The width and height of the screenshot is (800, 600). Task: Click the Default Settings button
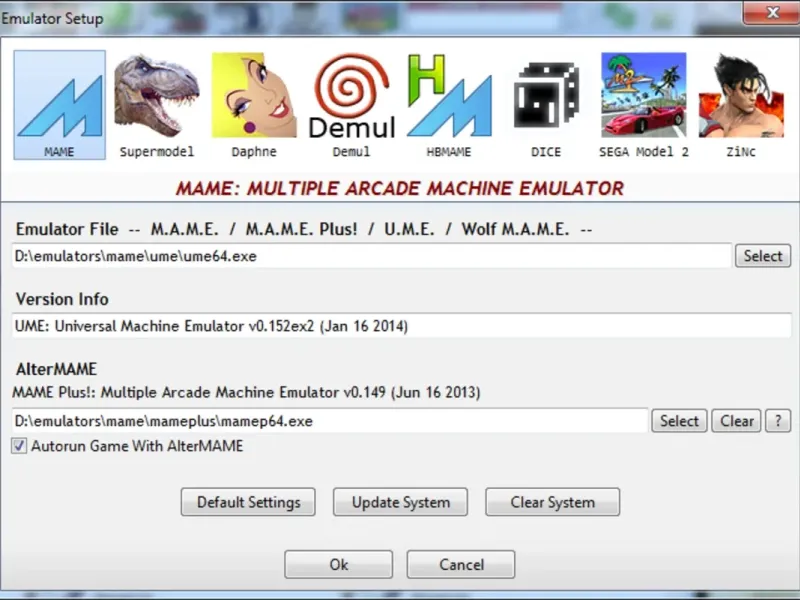[x=248, y=502]
